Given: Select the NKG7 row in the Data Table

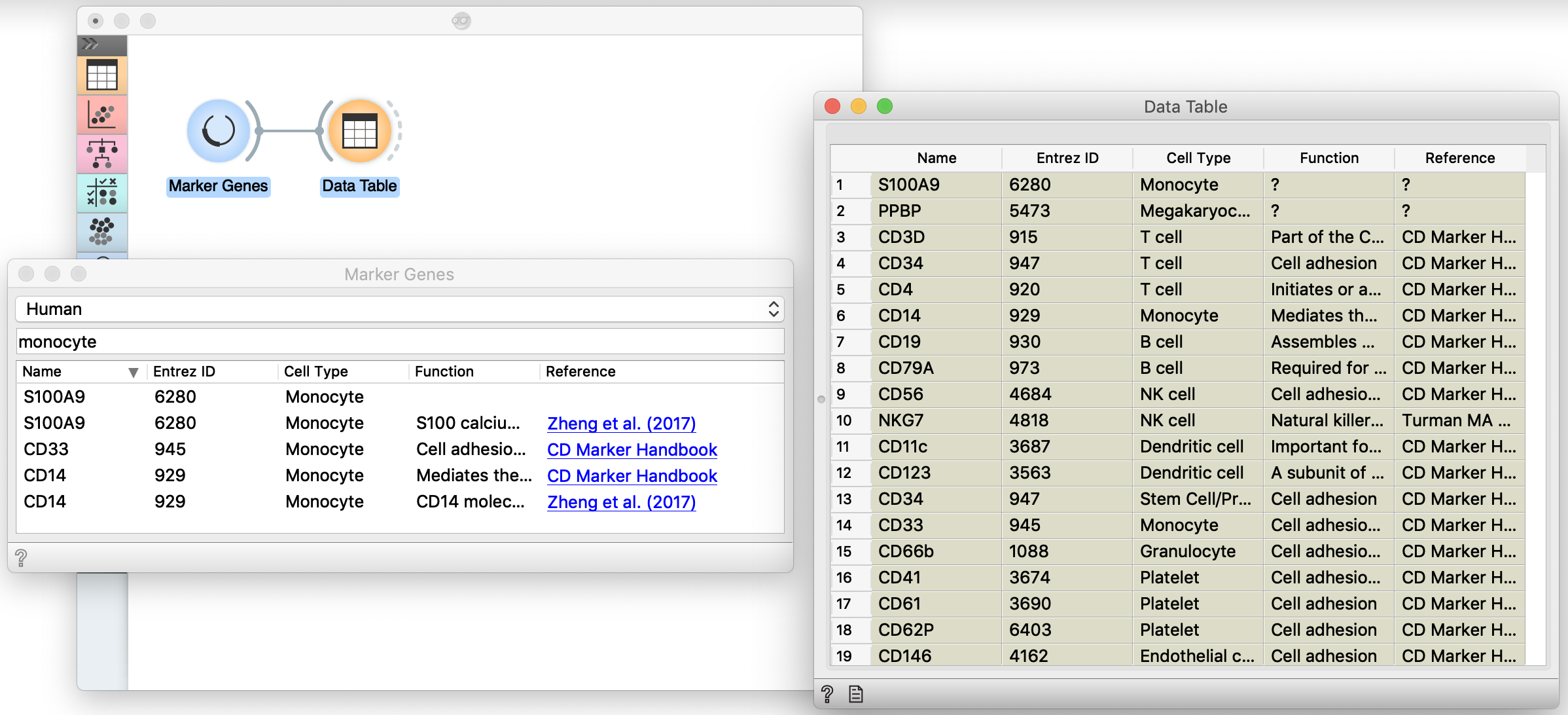Looking at the screenshot, I should [x=936, y=420].
